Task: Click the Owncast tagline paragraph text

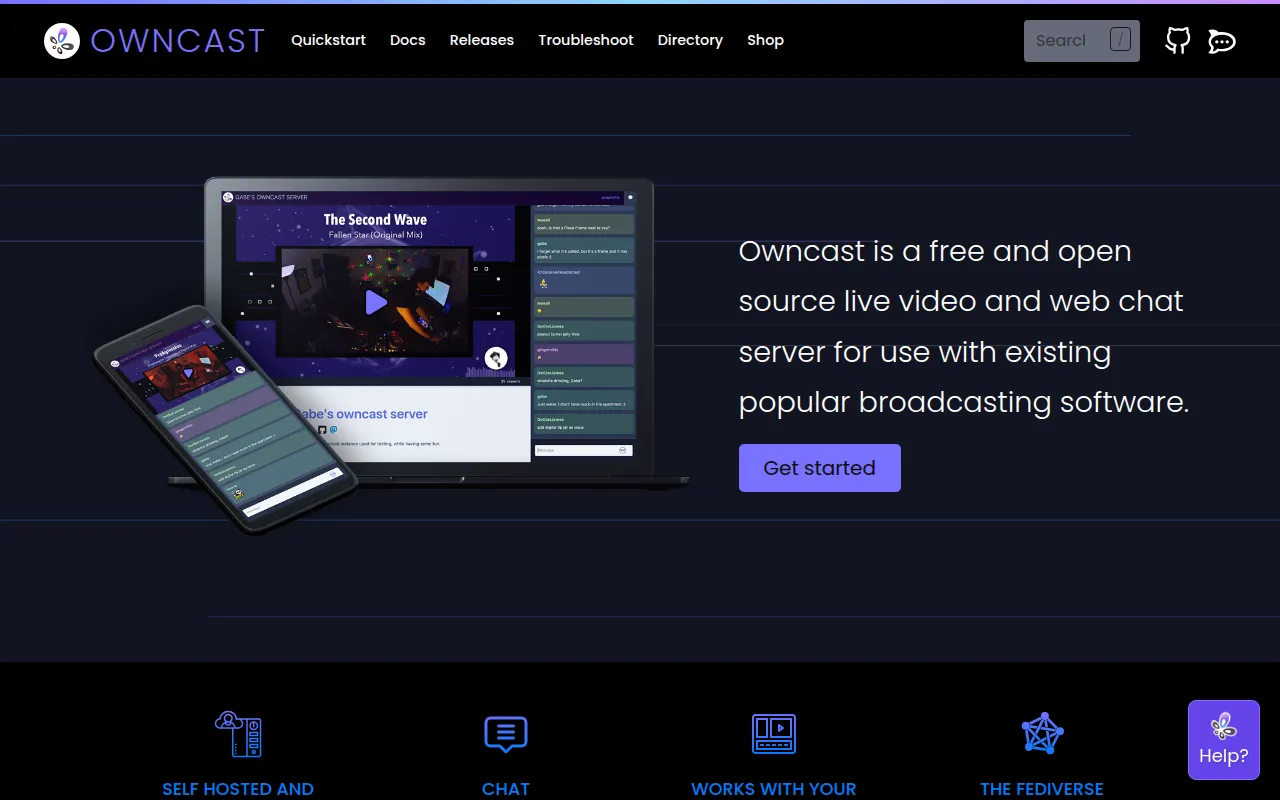Action: [x=964, y=326]
